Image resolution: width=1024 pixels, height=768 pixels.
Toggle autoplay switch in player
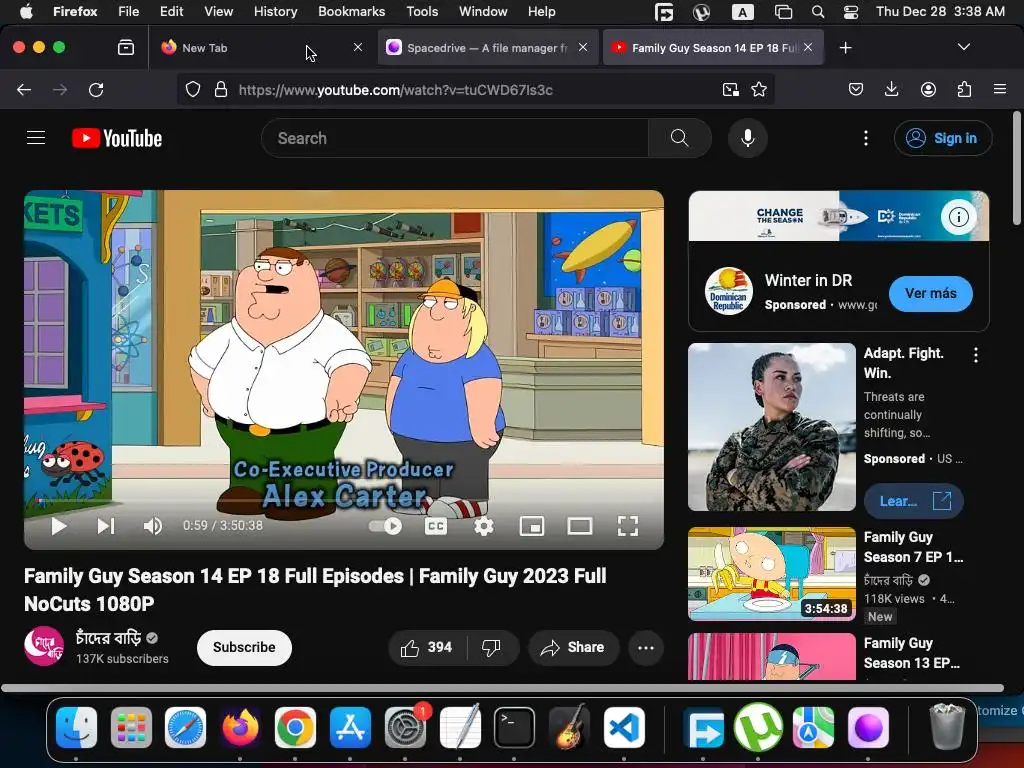click(385, 526)
